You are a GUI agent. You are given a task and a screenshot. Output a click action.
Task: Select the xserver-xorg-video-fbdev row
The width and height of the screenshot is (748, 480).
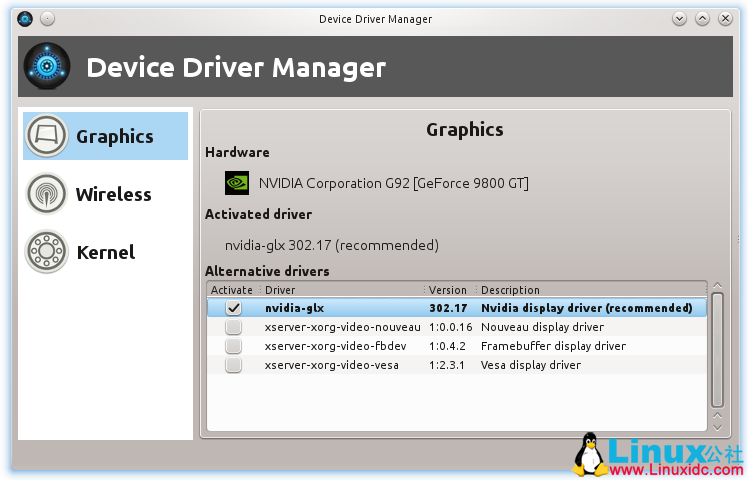457,346
